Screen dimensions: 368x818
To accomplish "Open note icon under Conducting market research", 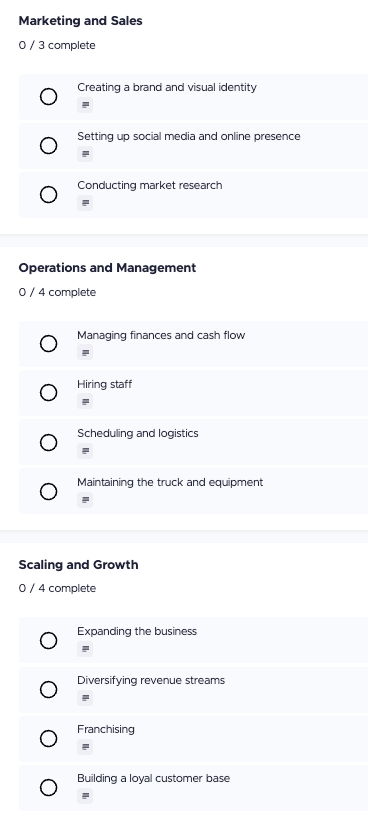I will coord(85,203).
